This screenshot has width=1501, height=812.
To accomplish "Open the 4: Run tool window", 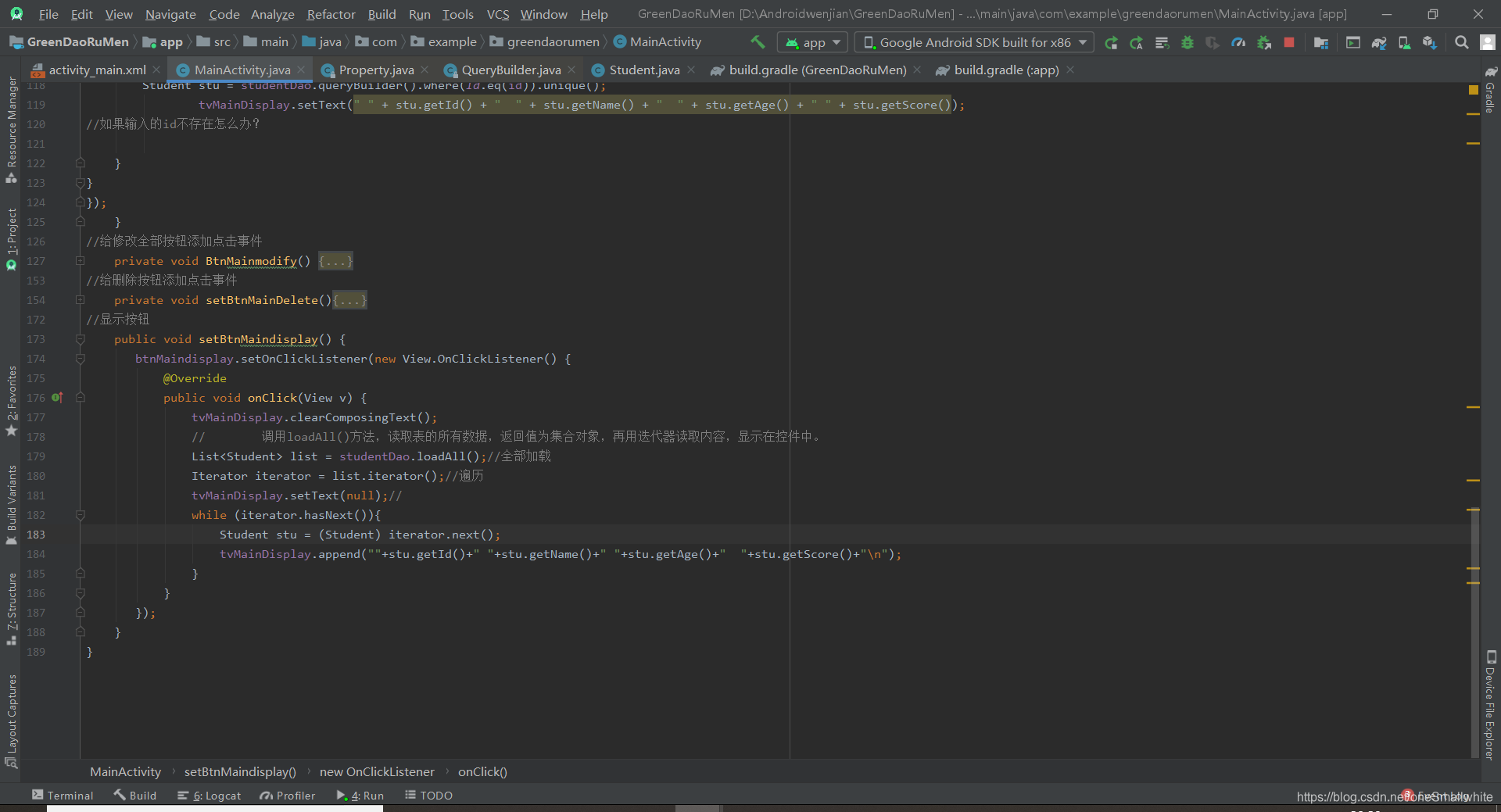I will (360, 796).
